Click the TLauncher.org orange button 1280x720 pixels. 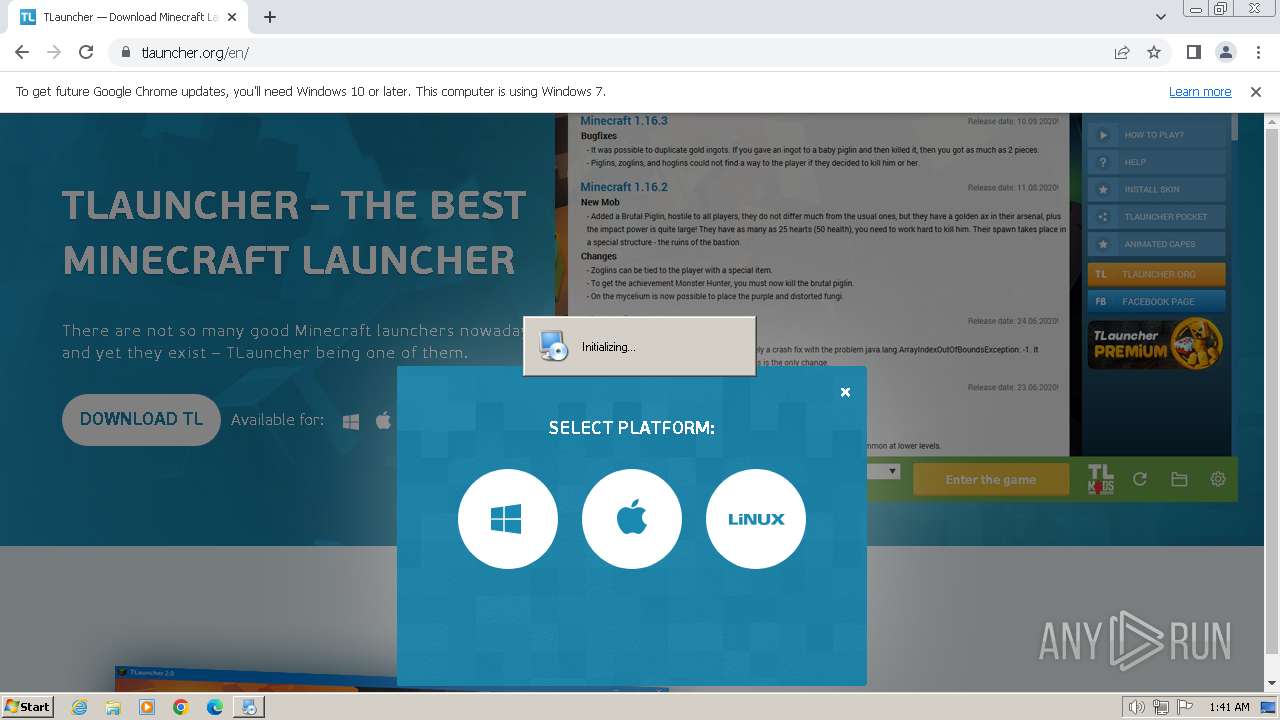tap(1156, 274)
